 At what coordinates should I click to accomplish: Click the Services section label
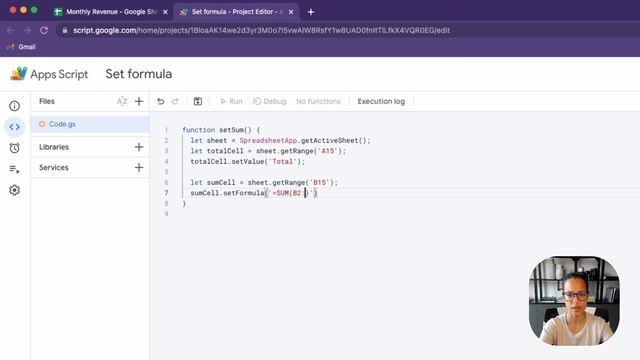(53, 167)
